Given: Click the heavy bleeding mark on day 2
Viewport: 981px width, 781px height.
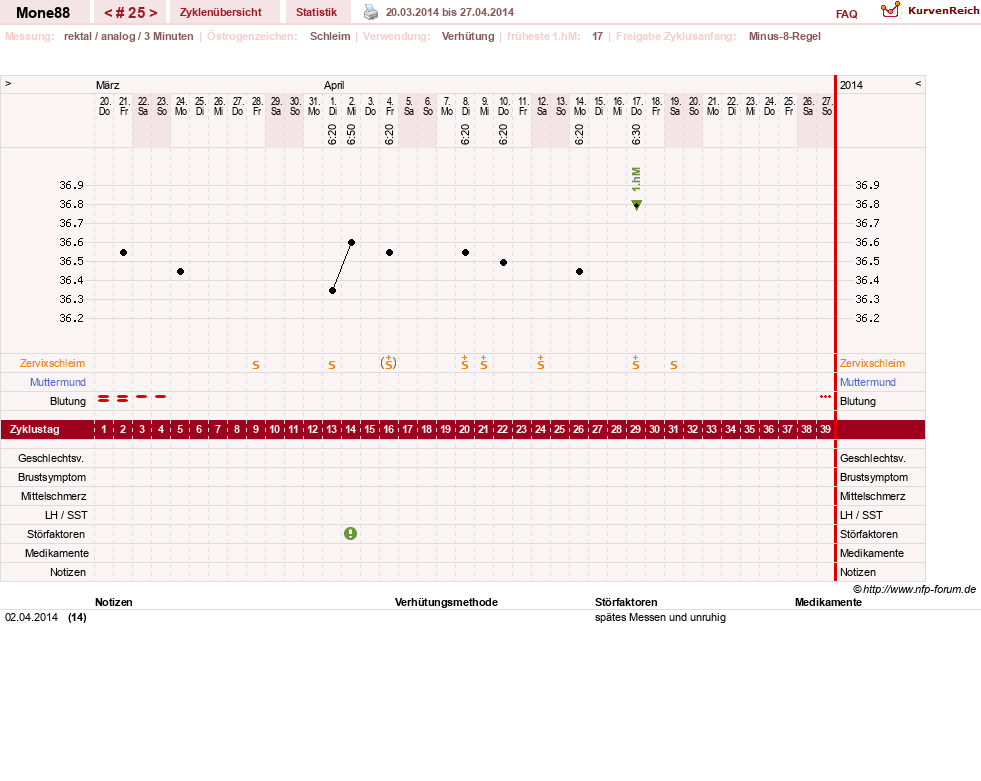Looking at the screenshot, I should coord(123,398).
